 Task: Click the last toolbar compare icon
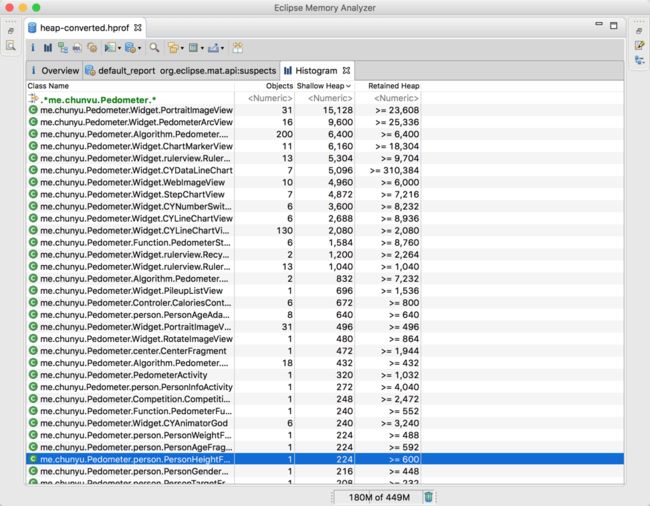(x=238, y=48)
